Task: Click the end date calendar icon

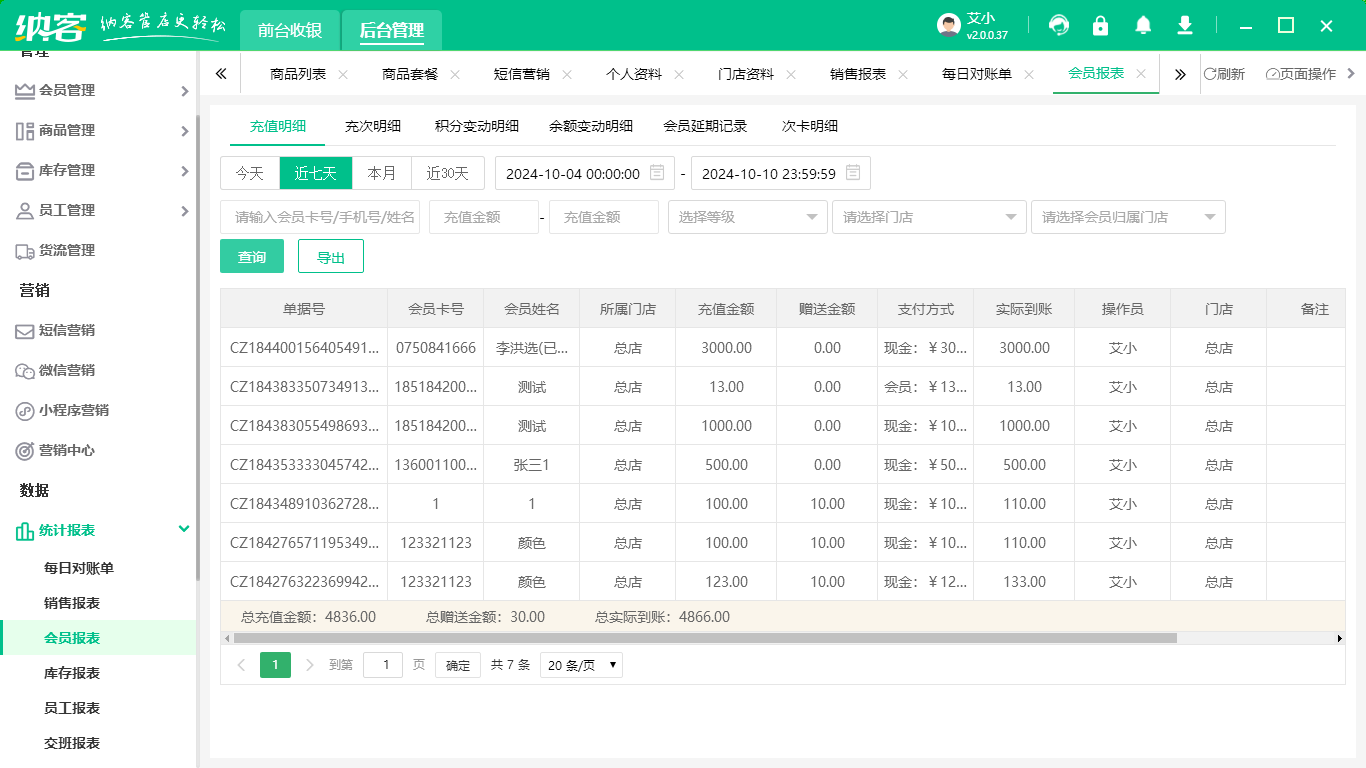Action: coord(853,173)
